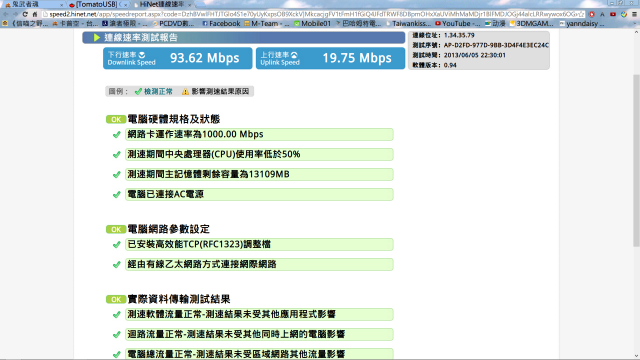Open the YouTube bookmark
The height and width of the screenshot is (360, 640).
[x=458, y=24]
